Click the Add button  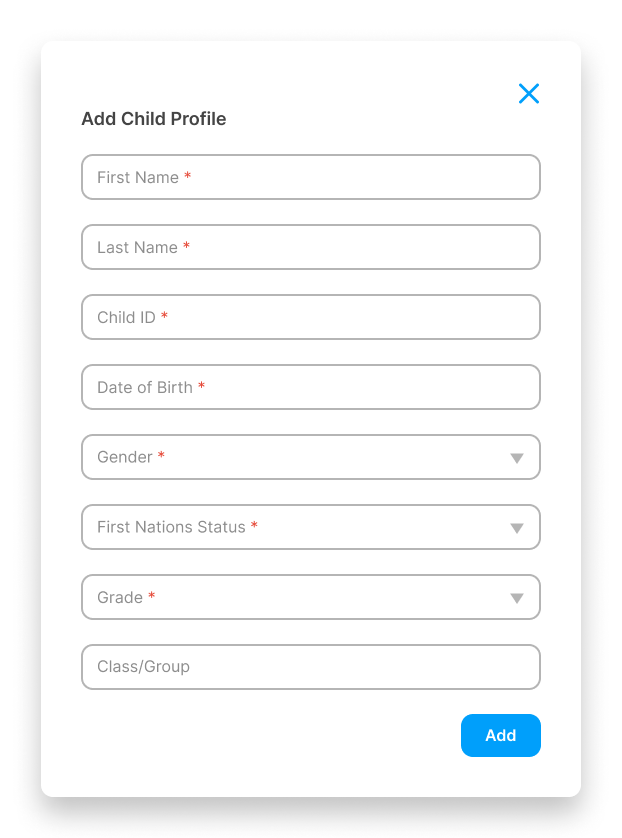point(500,735)
